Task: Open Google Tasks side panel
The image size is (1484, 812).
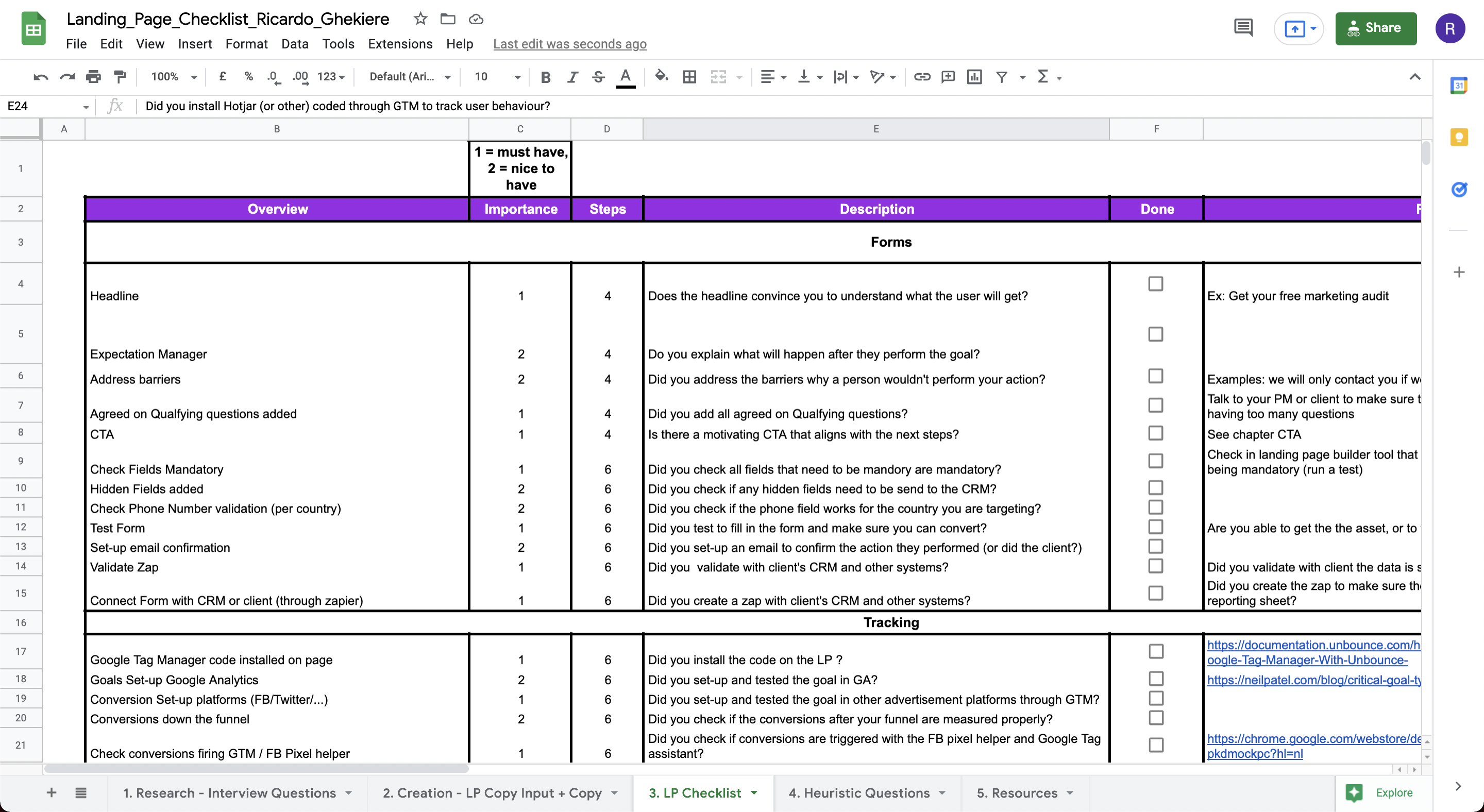Action: click(x=1459, y=189)
